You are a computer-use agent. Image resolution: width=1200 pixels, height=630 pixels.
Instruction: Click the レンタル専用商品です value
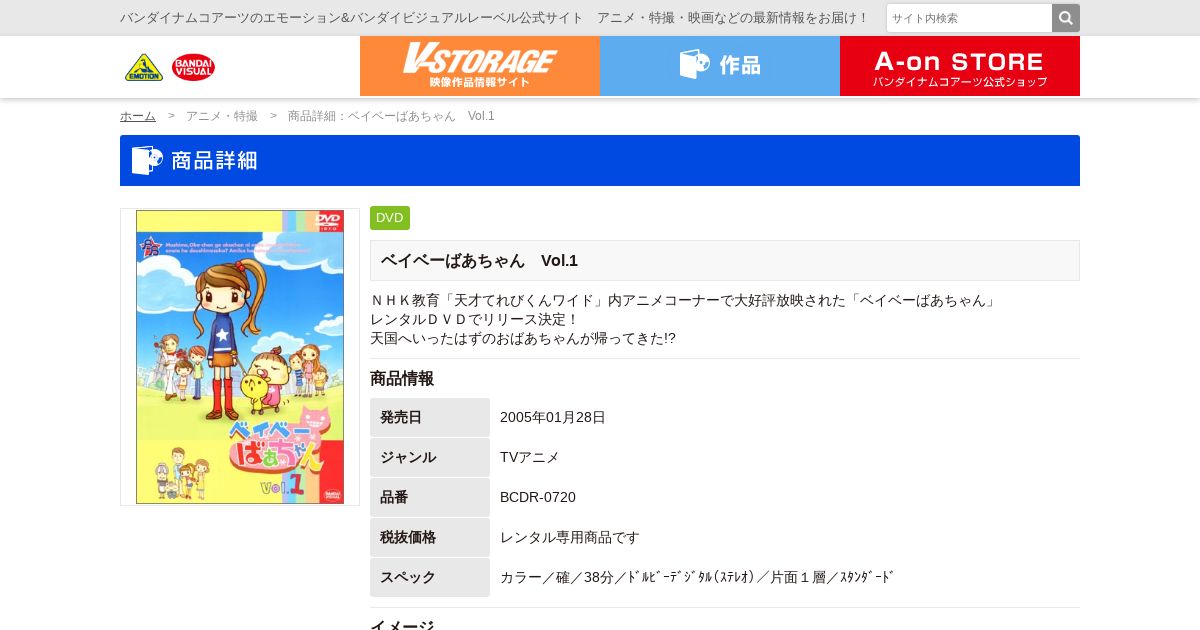point(570,537)
